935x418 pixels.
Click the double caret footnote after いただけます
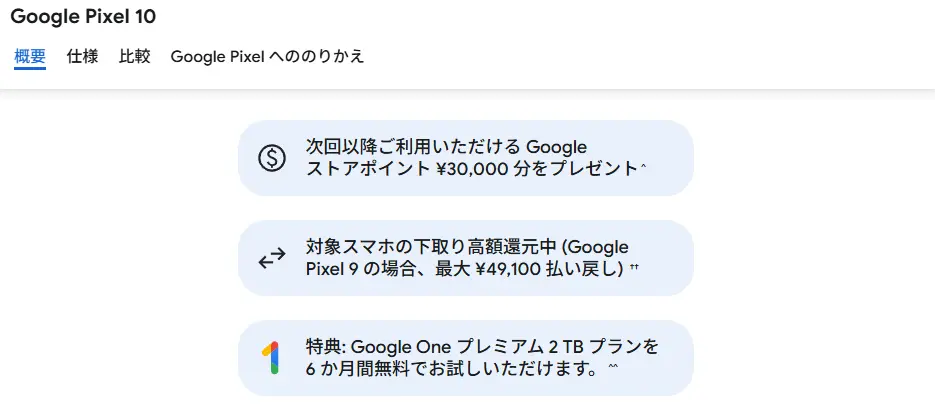(x=613, y=368)
